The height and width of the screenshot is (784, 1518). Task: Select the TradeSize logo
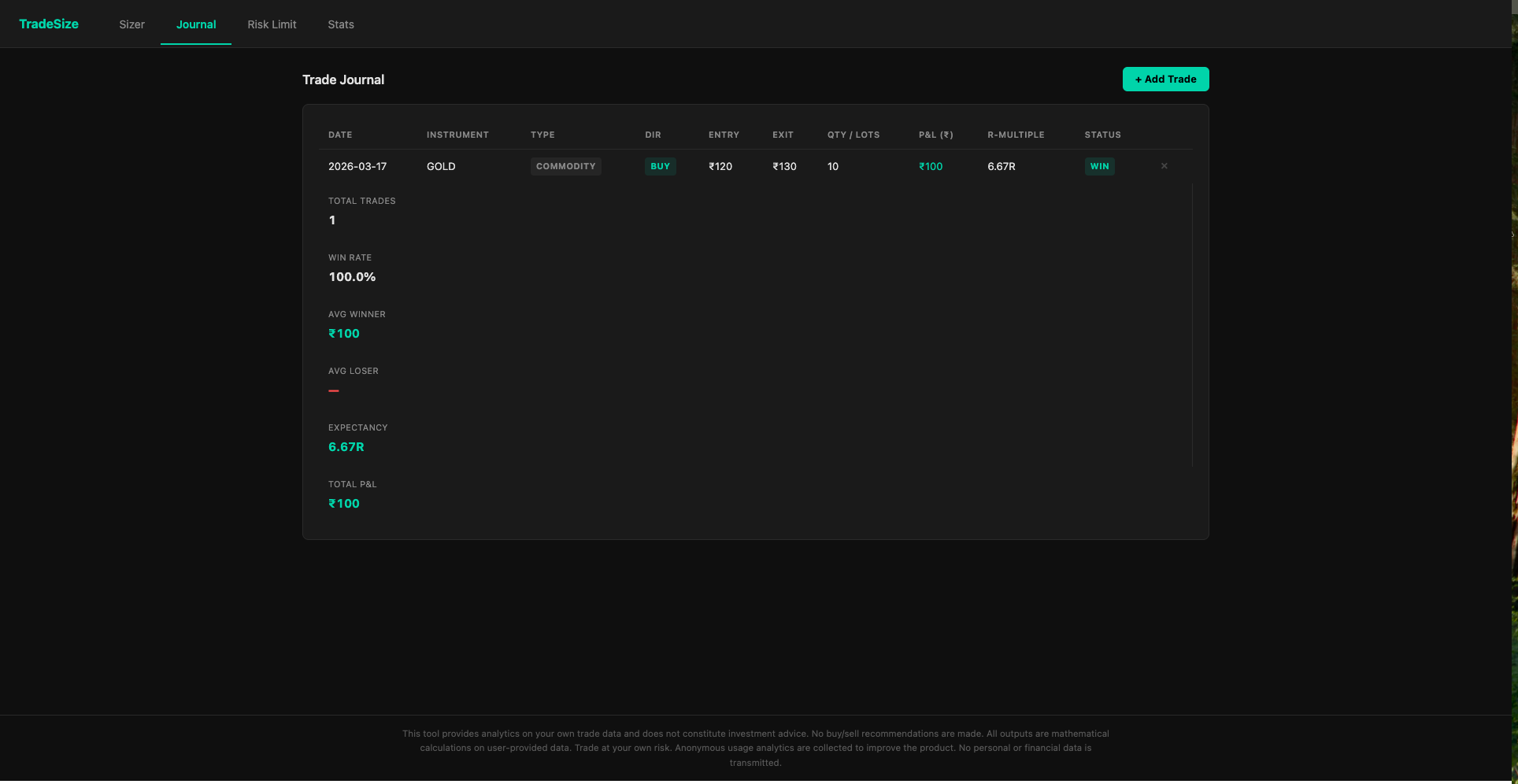tap(48, 24)
